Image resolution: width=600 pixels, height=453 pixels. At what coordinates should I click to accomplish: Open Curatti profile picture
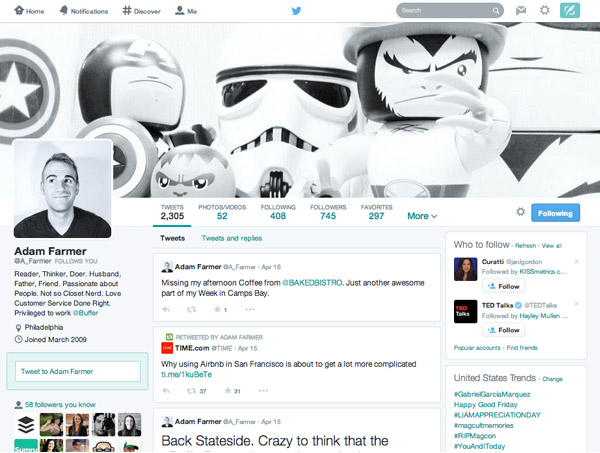(465, 269)
